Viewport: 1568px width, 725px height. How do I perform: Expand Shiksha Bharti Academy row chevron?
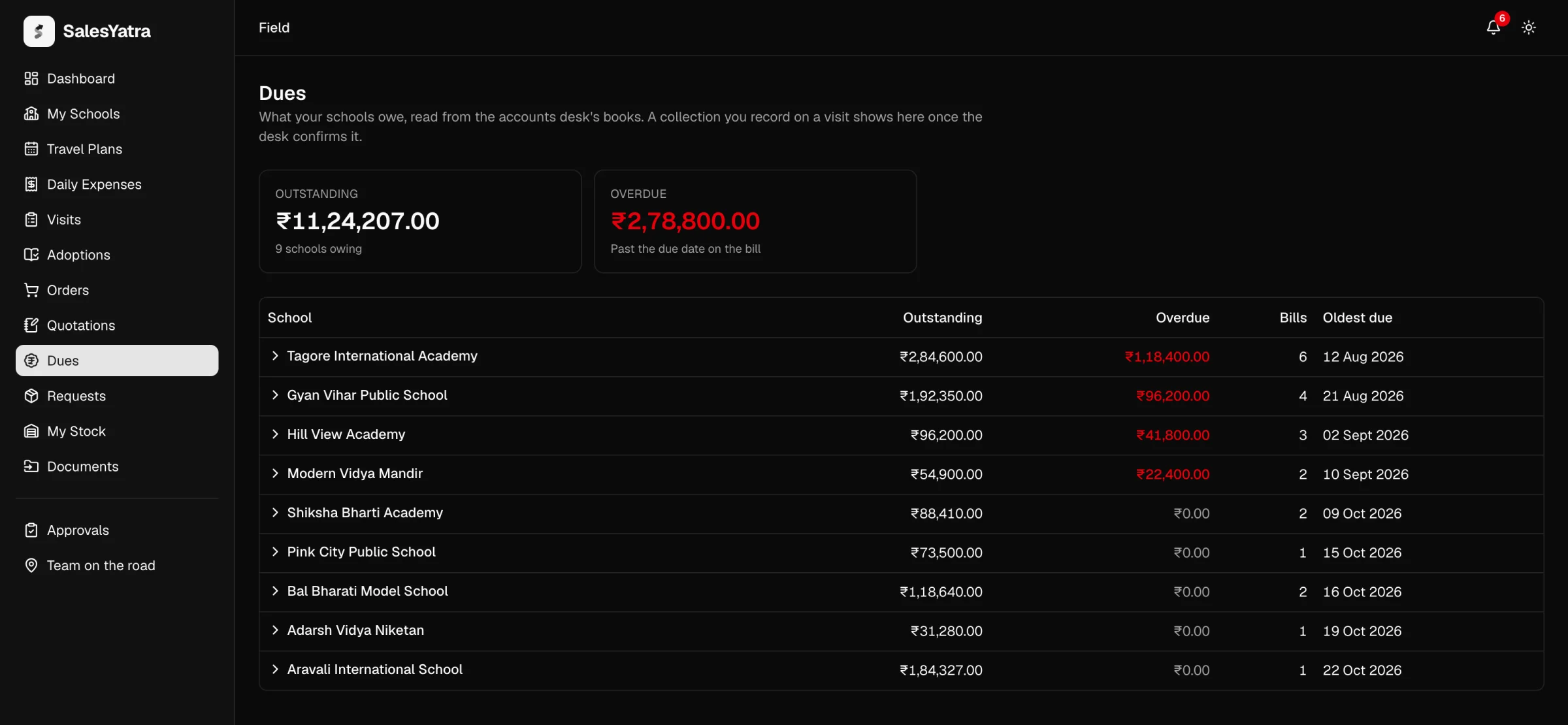pos(275,513)
